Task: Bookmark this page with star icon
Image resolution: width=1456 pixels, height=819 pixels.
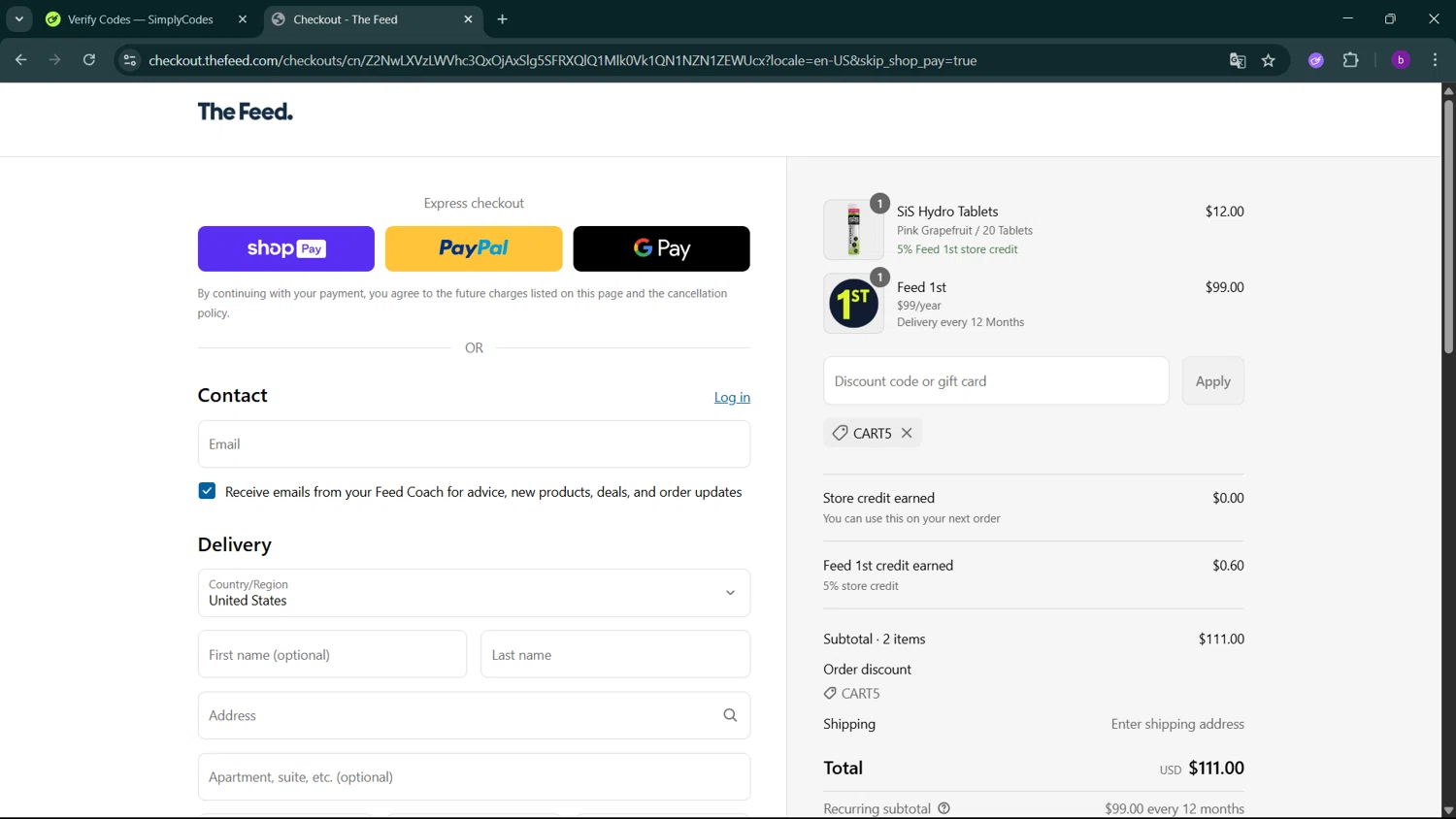Action: click(x=1269, y=60)
